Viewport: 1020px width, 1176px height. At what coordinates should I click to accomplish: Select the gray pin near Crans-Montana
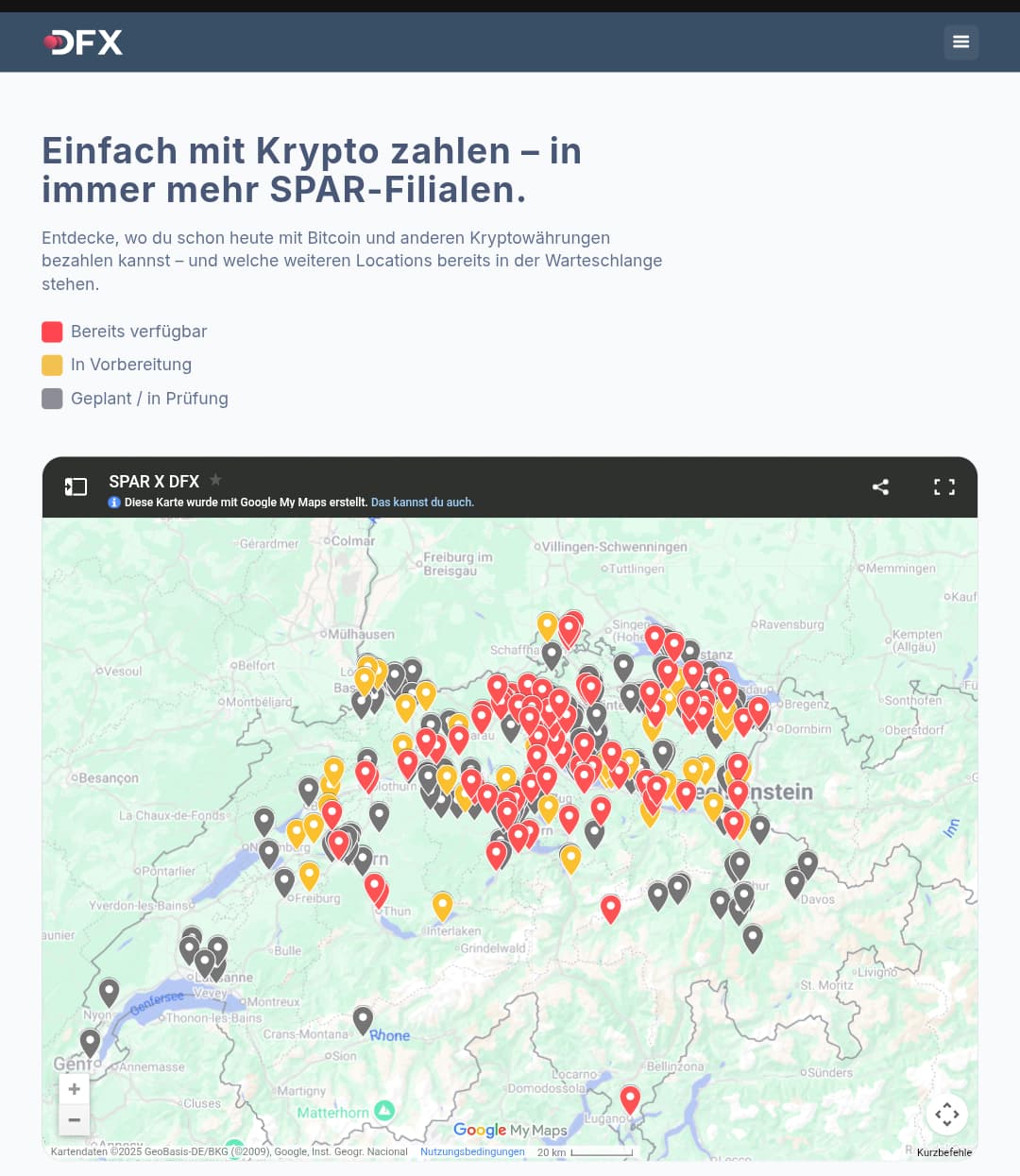(363, 1020)
